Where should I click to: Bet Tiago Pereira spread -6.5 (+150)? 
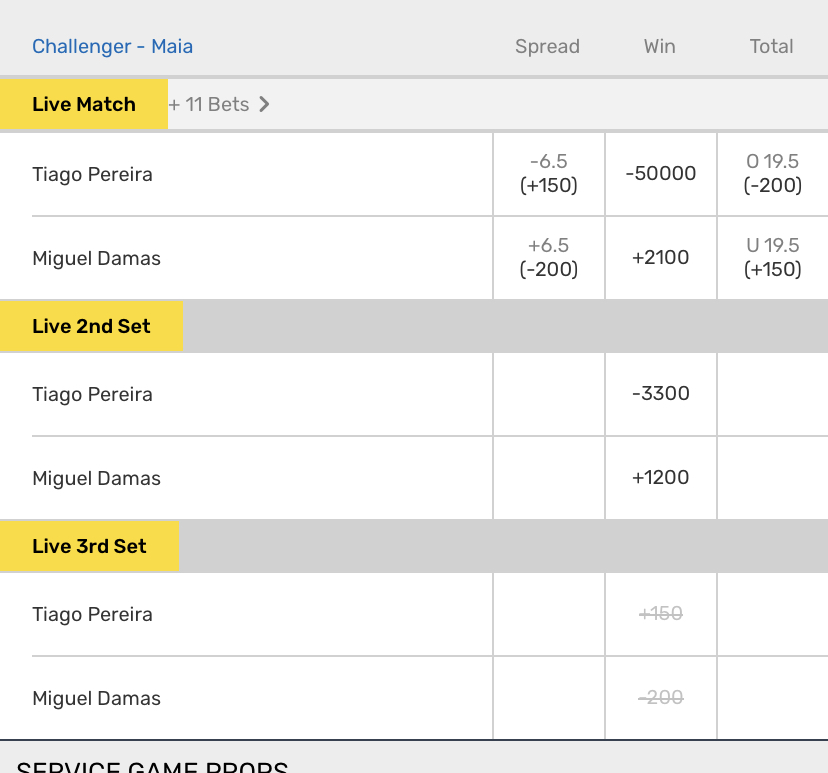548,173
